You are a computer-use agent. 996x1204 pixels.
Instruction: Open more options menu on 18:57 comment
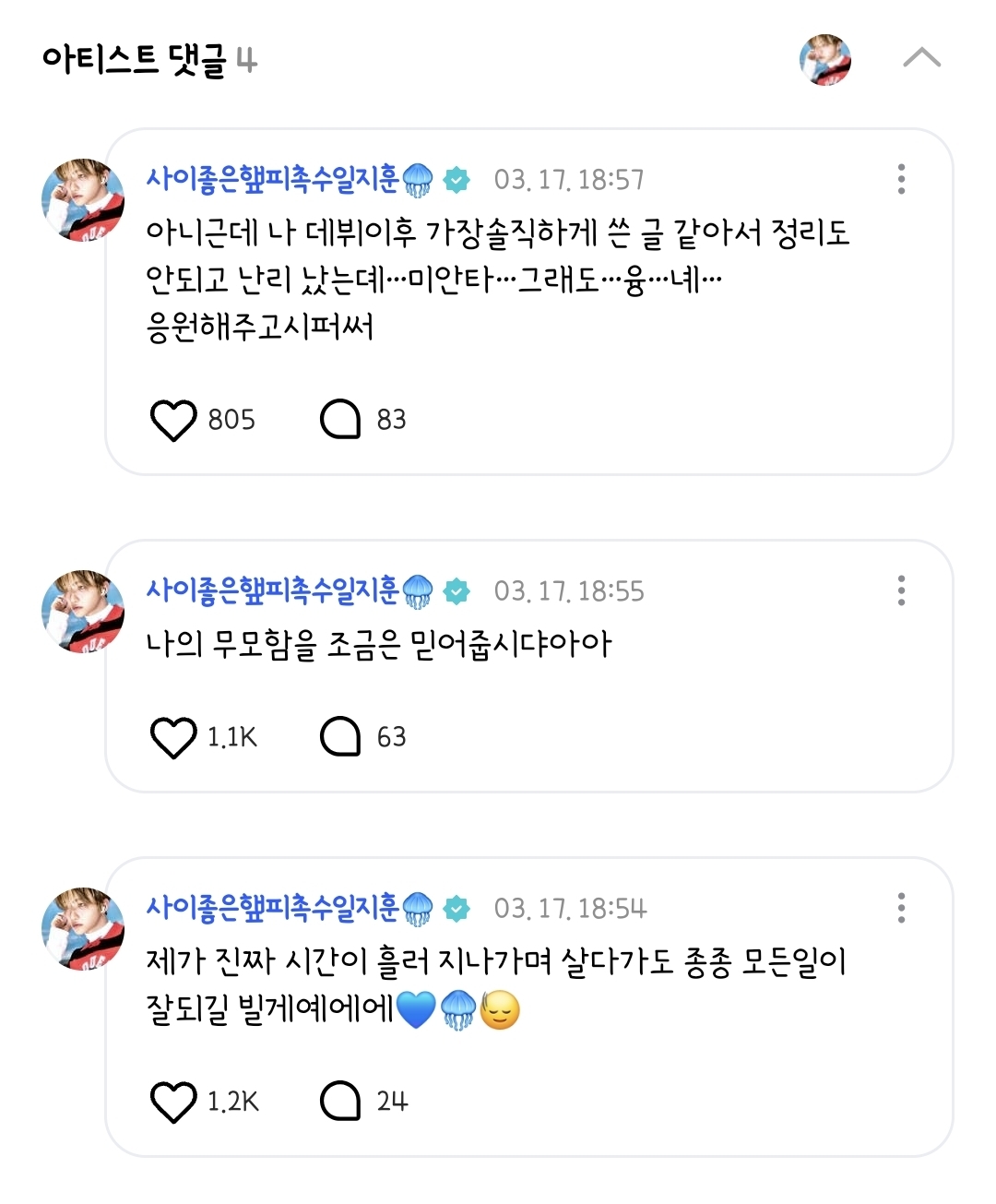click(901, 179)
